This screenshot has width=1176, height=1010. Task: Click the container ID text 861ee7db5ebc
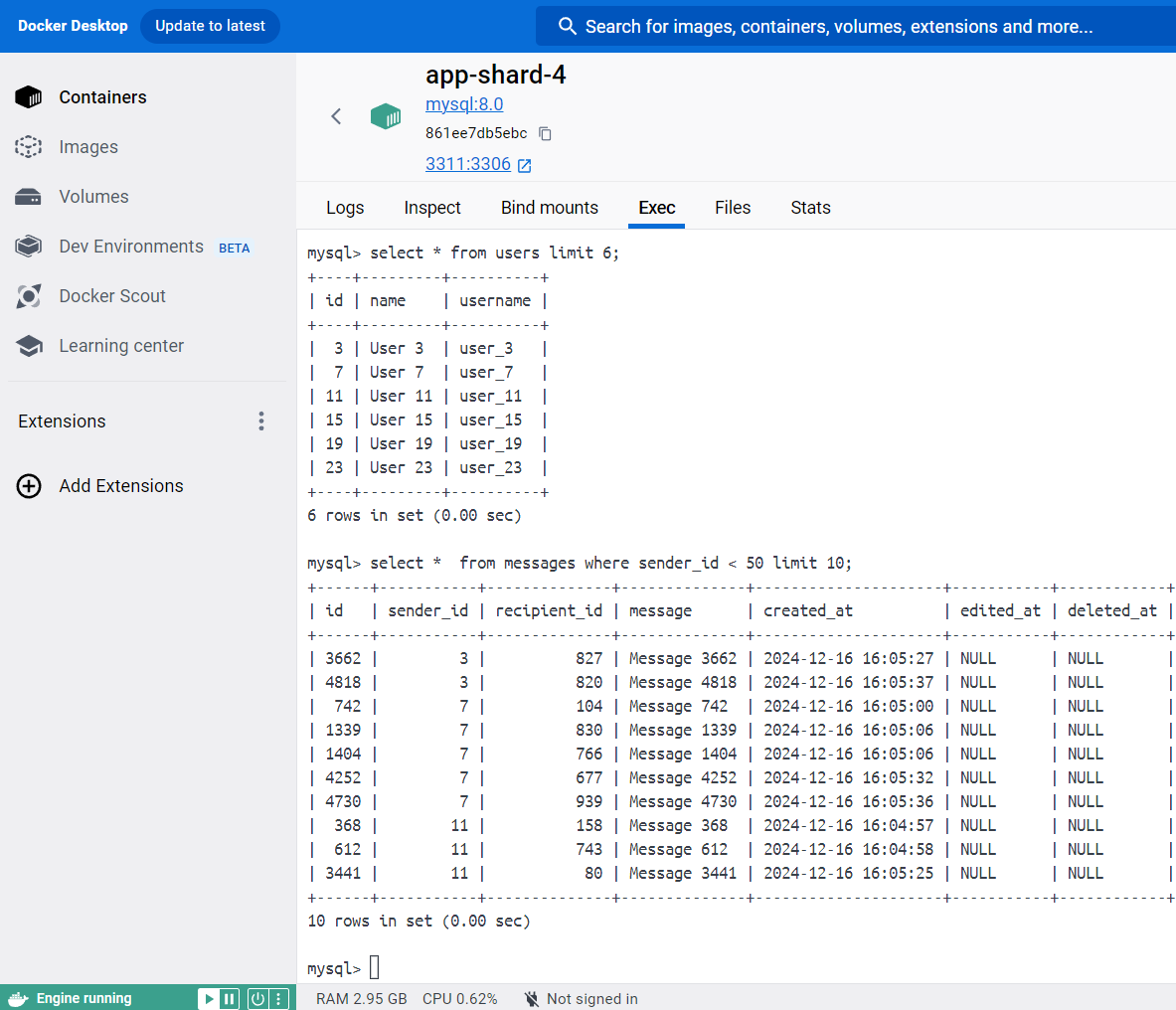pos(476,133)
